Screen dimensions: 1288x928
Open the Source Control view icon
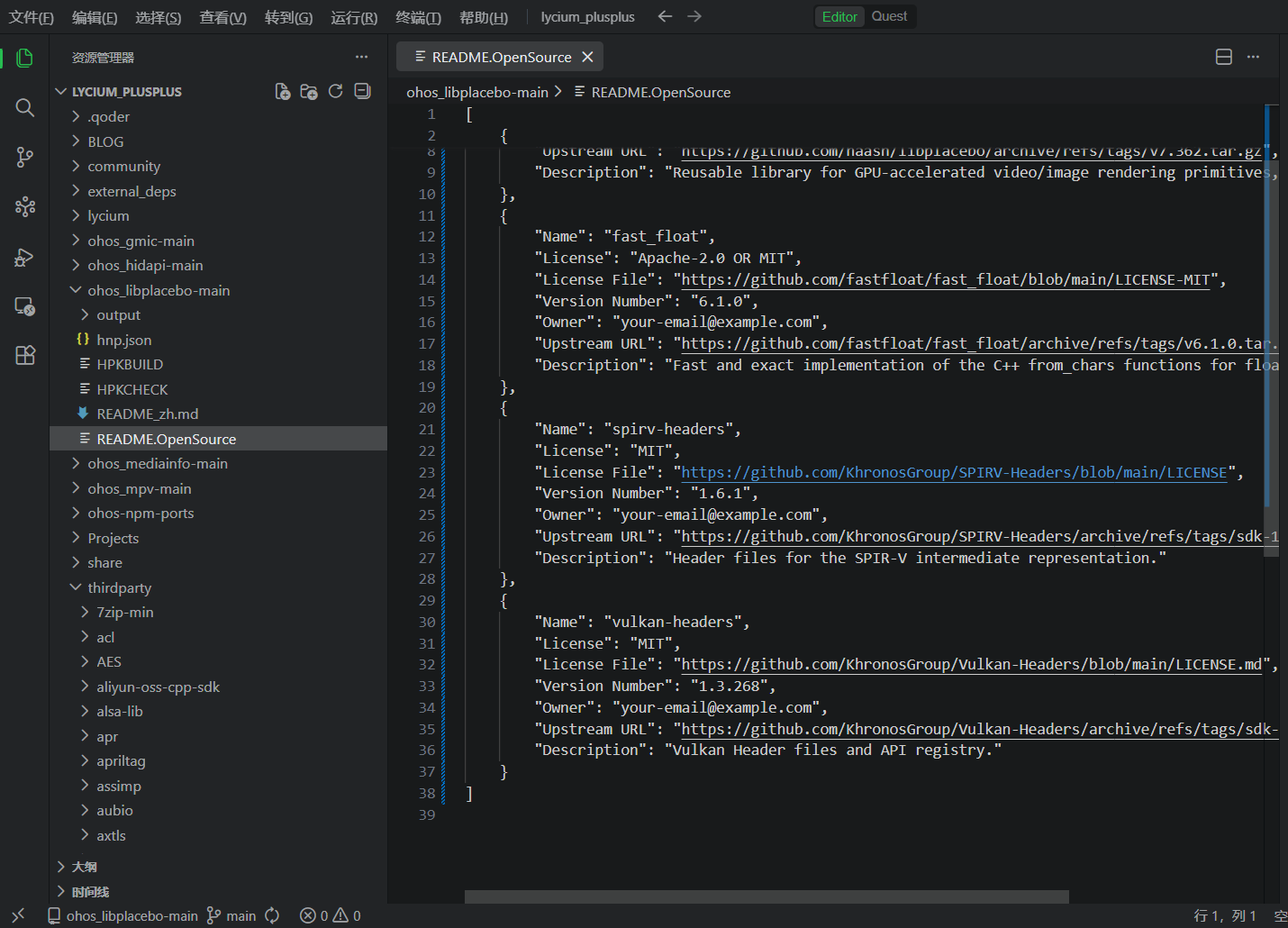point(25,158)
